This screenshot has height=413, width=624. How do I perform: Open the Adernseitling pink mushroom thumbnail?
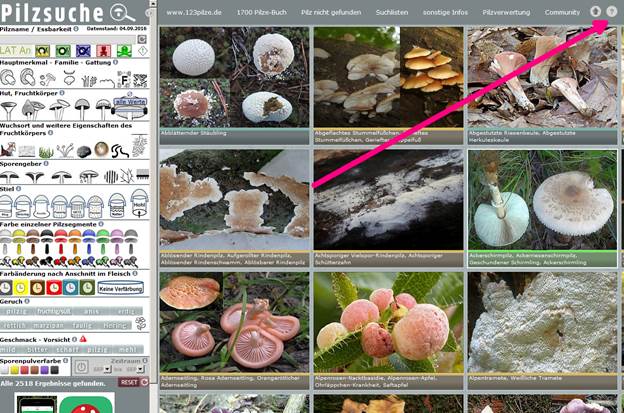[234, 322]
